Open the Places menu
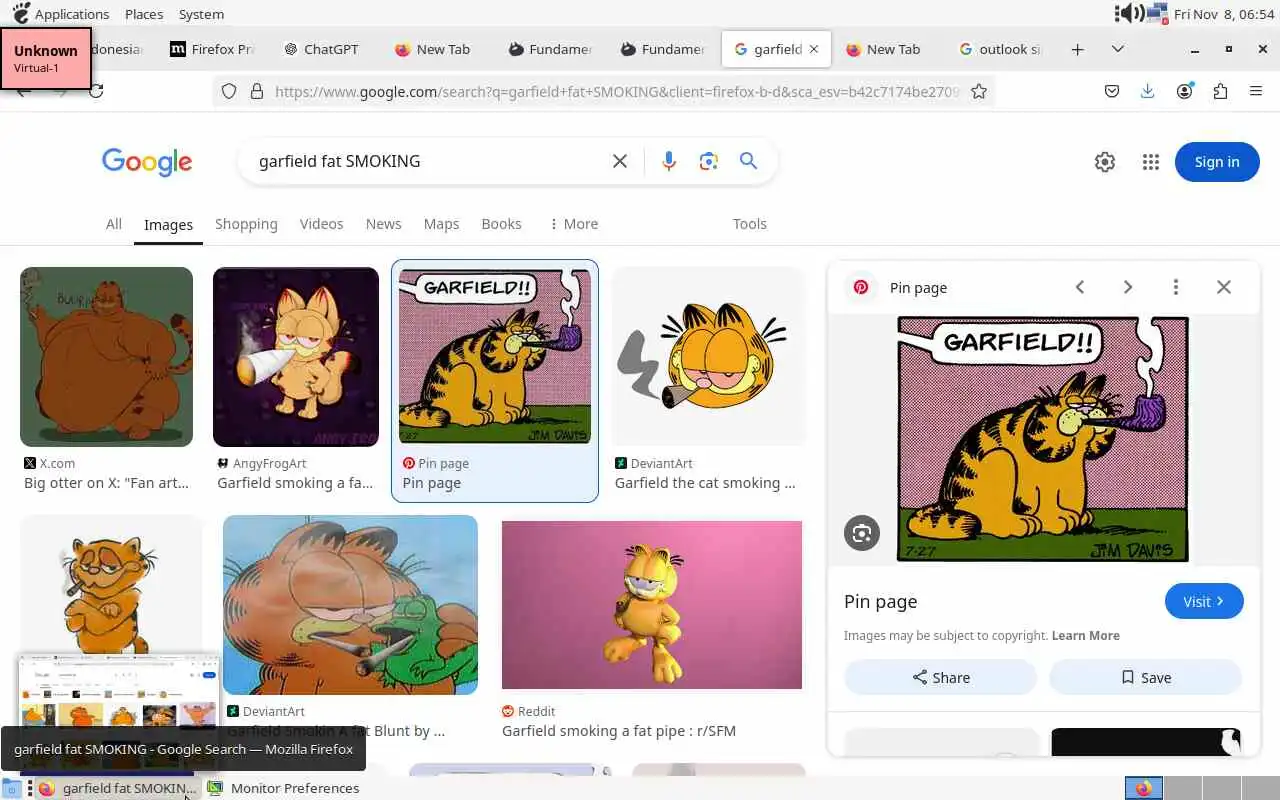The image size is (1280, 800). [144, 14]
